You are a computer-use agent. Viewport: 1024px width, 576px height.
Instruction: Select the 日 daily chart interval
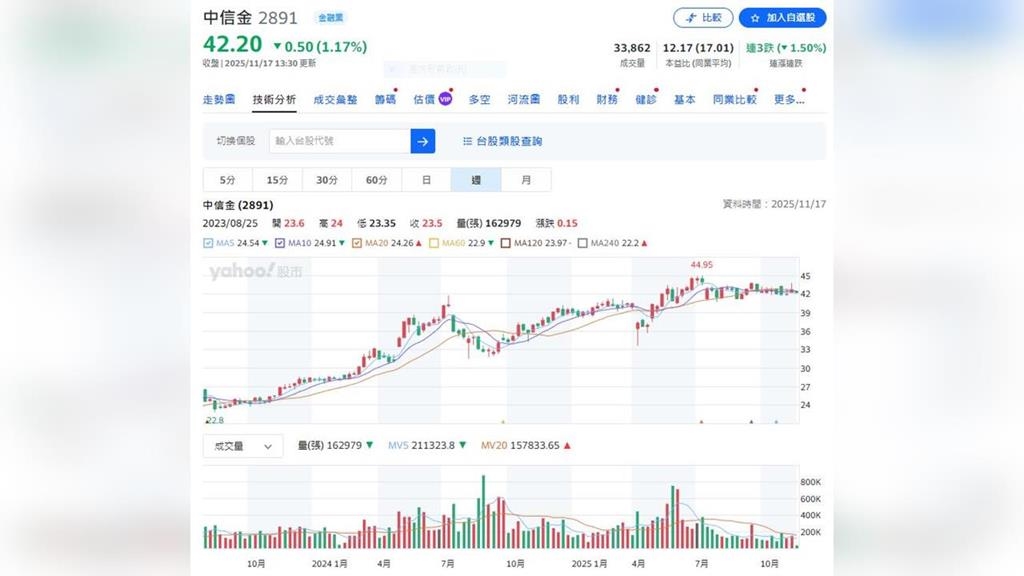426,180
